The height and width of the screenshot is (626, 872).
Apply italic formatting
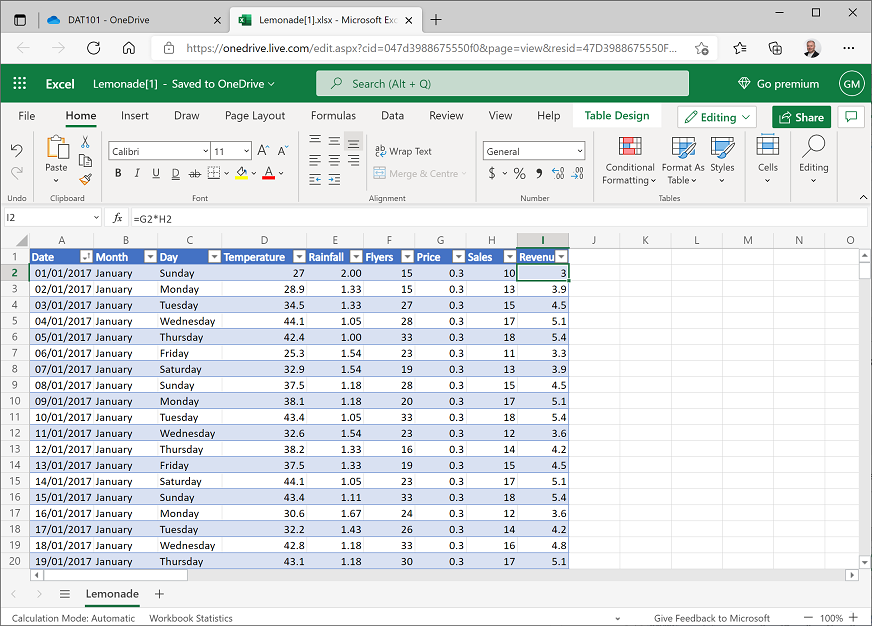point(136,172)
